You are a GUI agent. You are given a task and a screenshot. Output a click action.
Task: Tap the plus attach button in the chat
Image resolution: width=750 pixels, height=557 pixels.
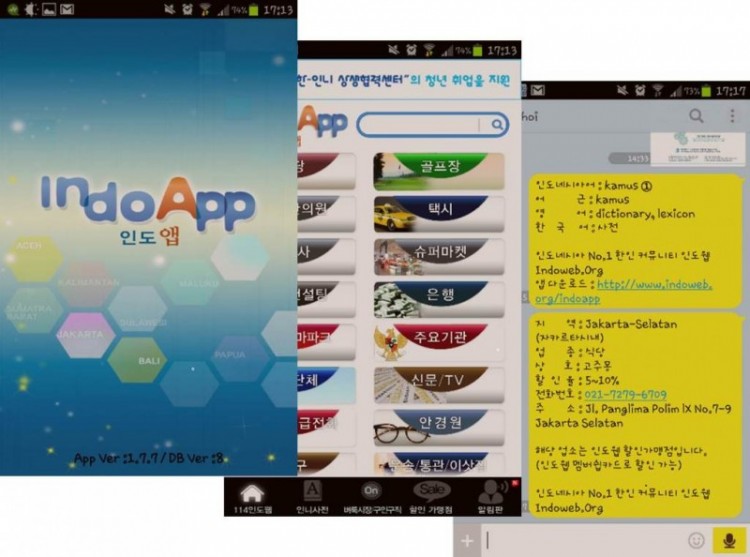pos(467,541)
